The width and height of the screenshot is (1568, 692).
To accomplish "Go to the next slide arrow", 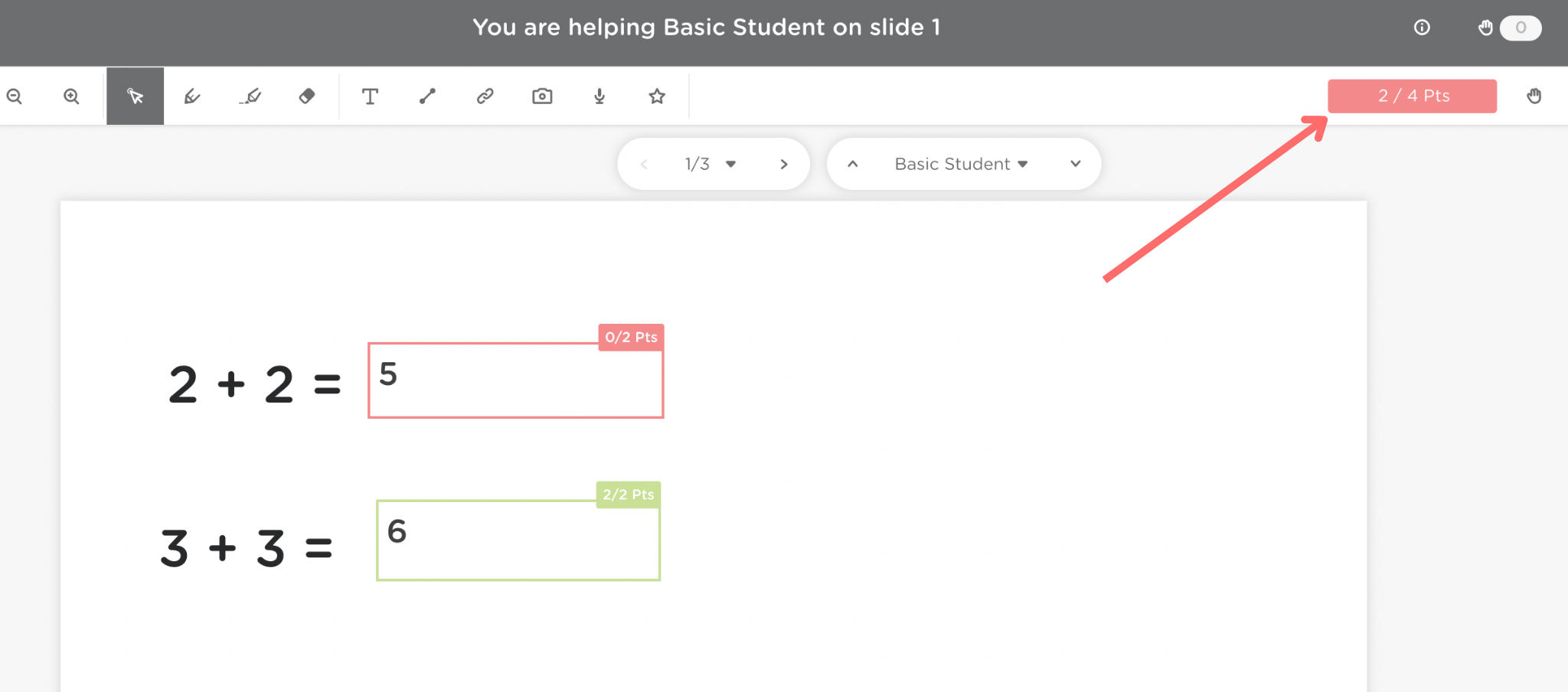I will (783, 164).
